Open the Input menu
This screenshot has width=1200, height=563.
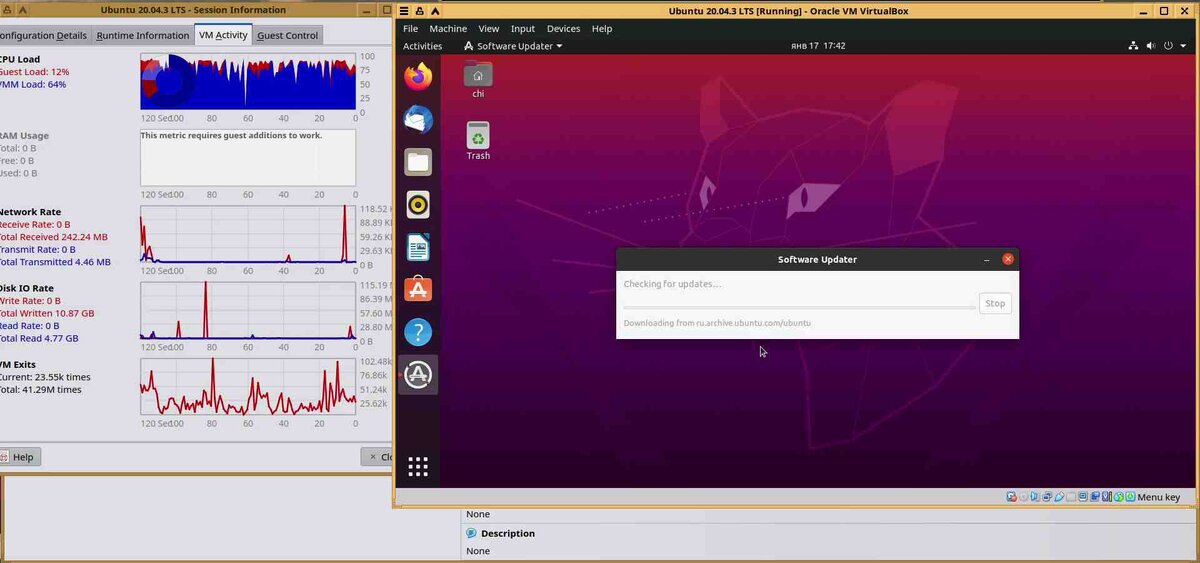click(x=522, y=29)
